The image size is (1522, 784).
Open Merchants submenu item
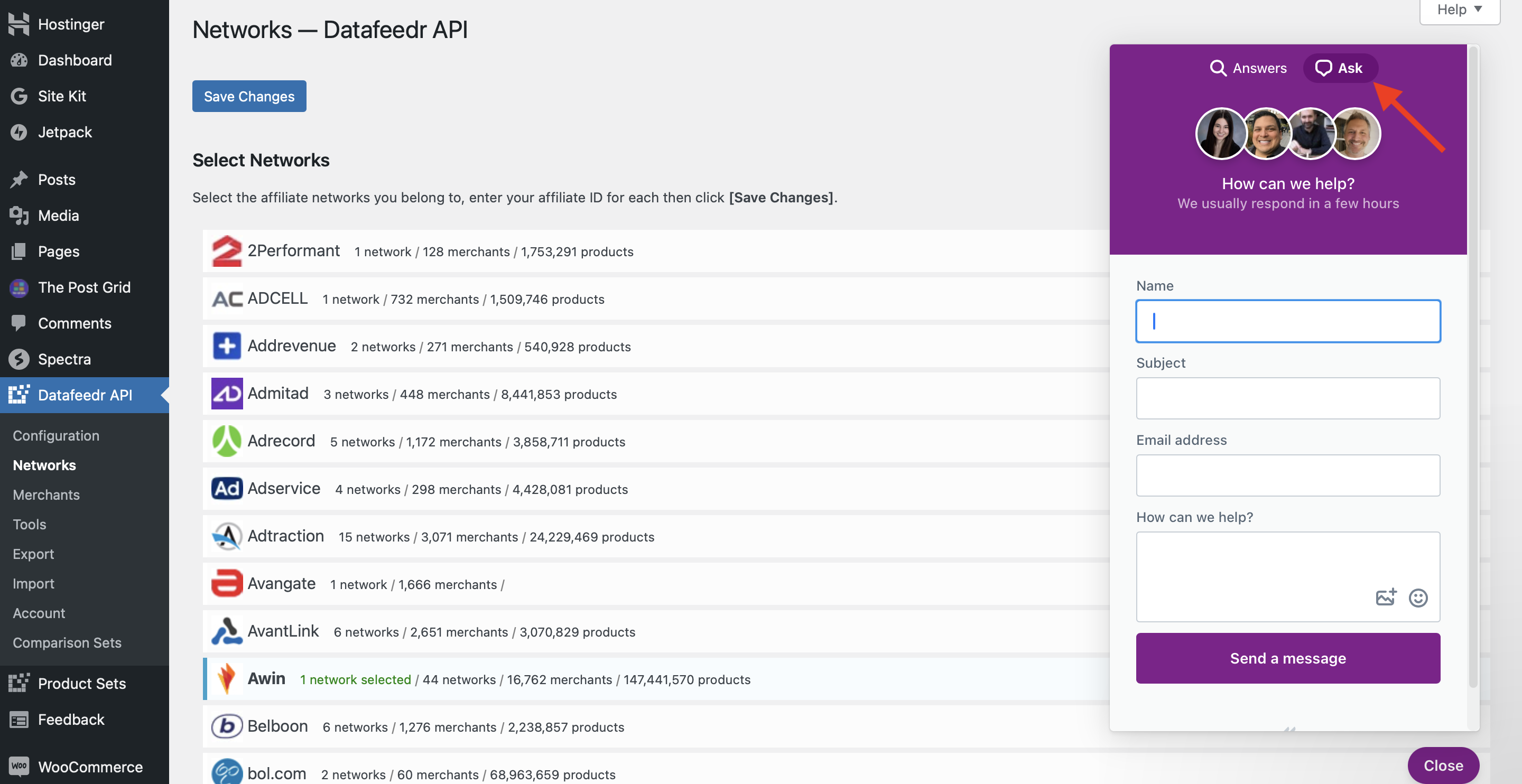46,494
